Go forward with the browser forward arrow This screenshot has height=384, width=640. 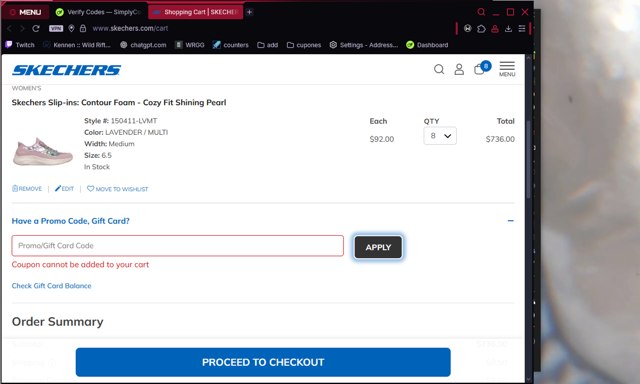[22, 28]
